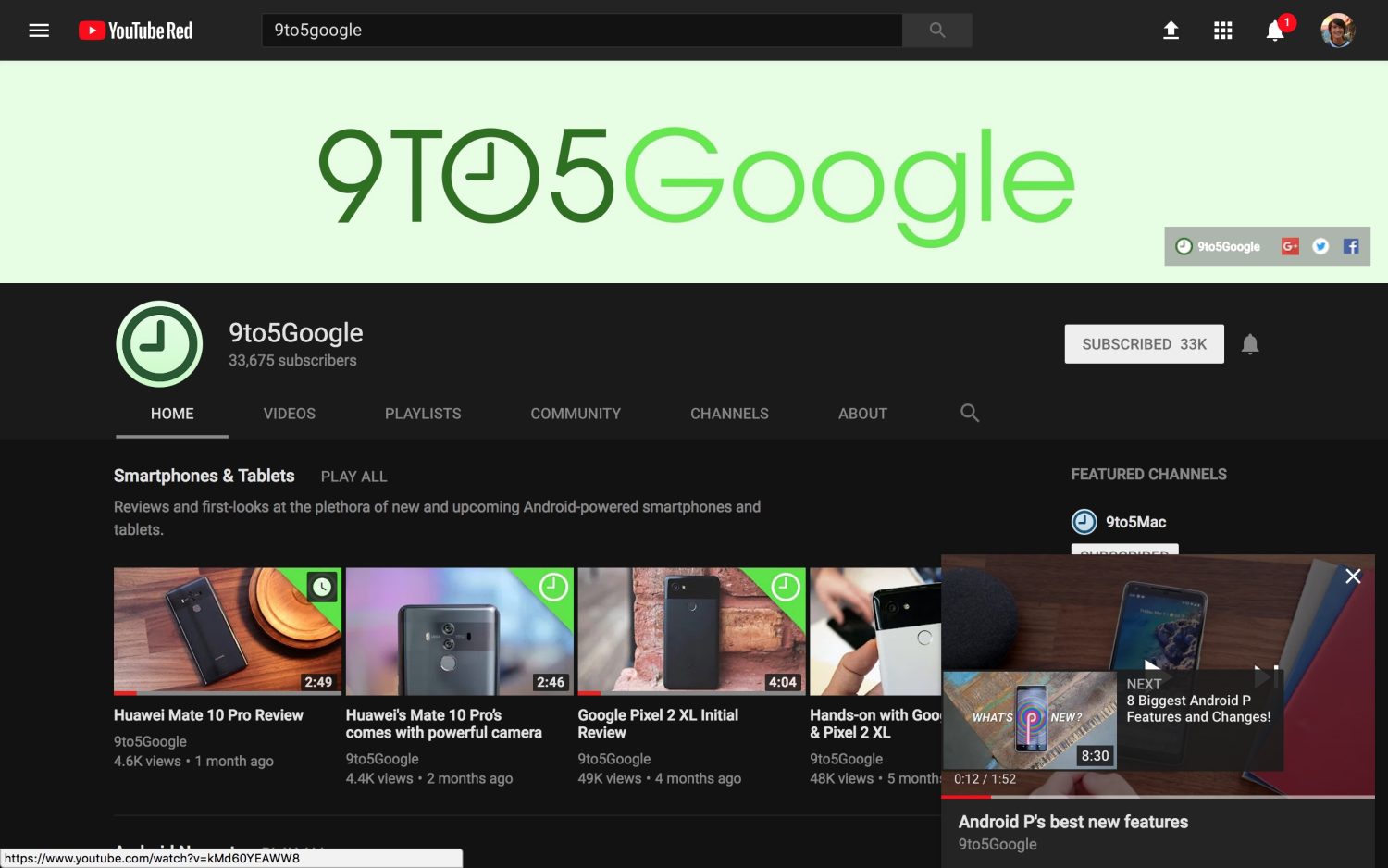Click 0:12 / 1:52 time display in miniplayer
Screen dimensions: 1388x868
click(x=985, y=779)
